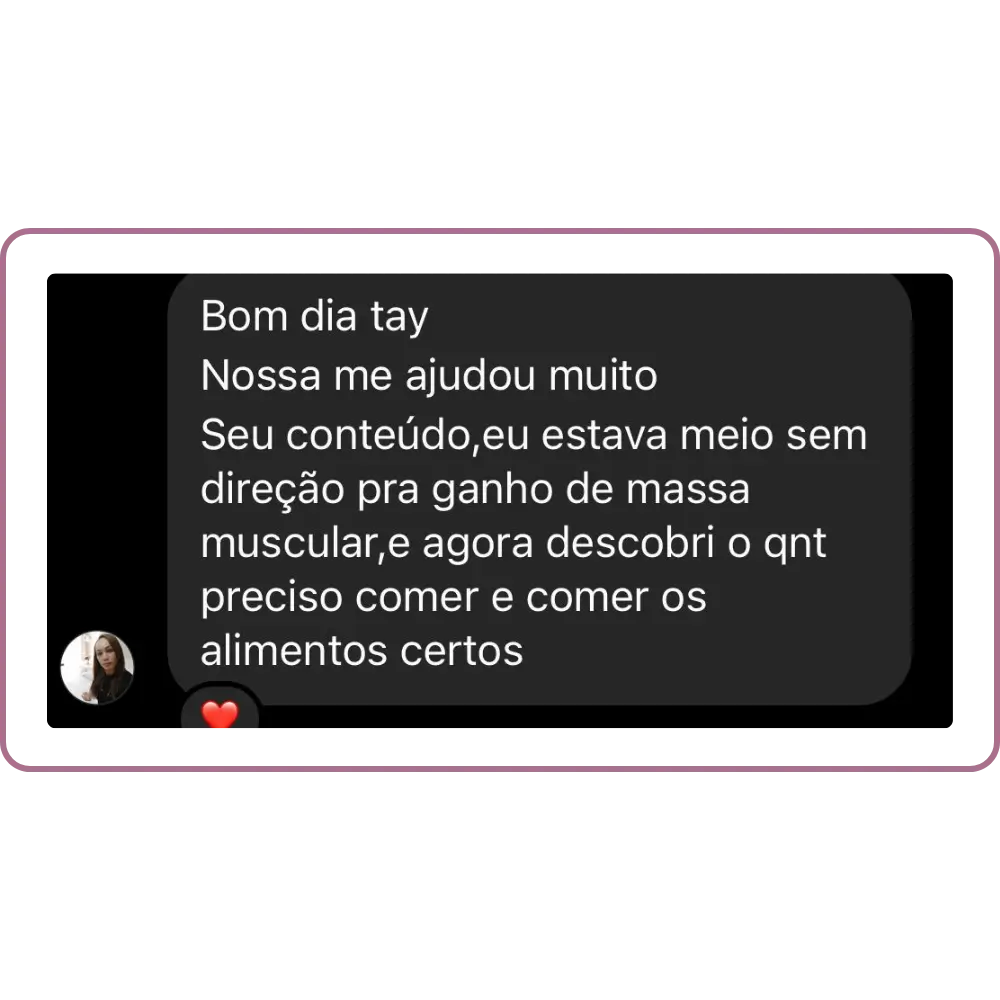
Task: Click the word "certos" ending the message
Action: [x=461, y=652]
